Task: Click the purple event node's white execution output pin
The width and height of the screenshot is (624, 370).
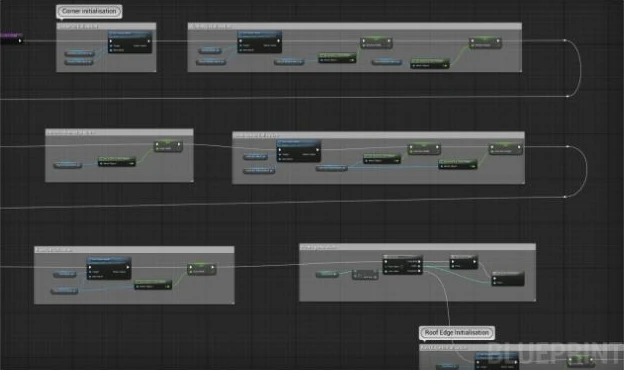Action: tap(20, 41)
